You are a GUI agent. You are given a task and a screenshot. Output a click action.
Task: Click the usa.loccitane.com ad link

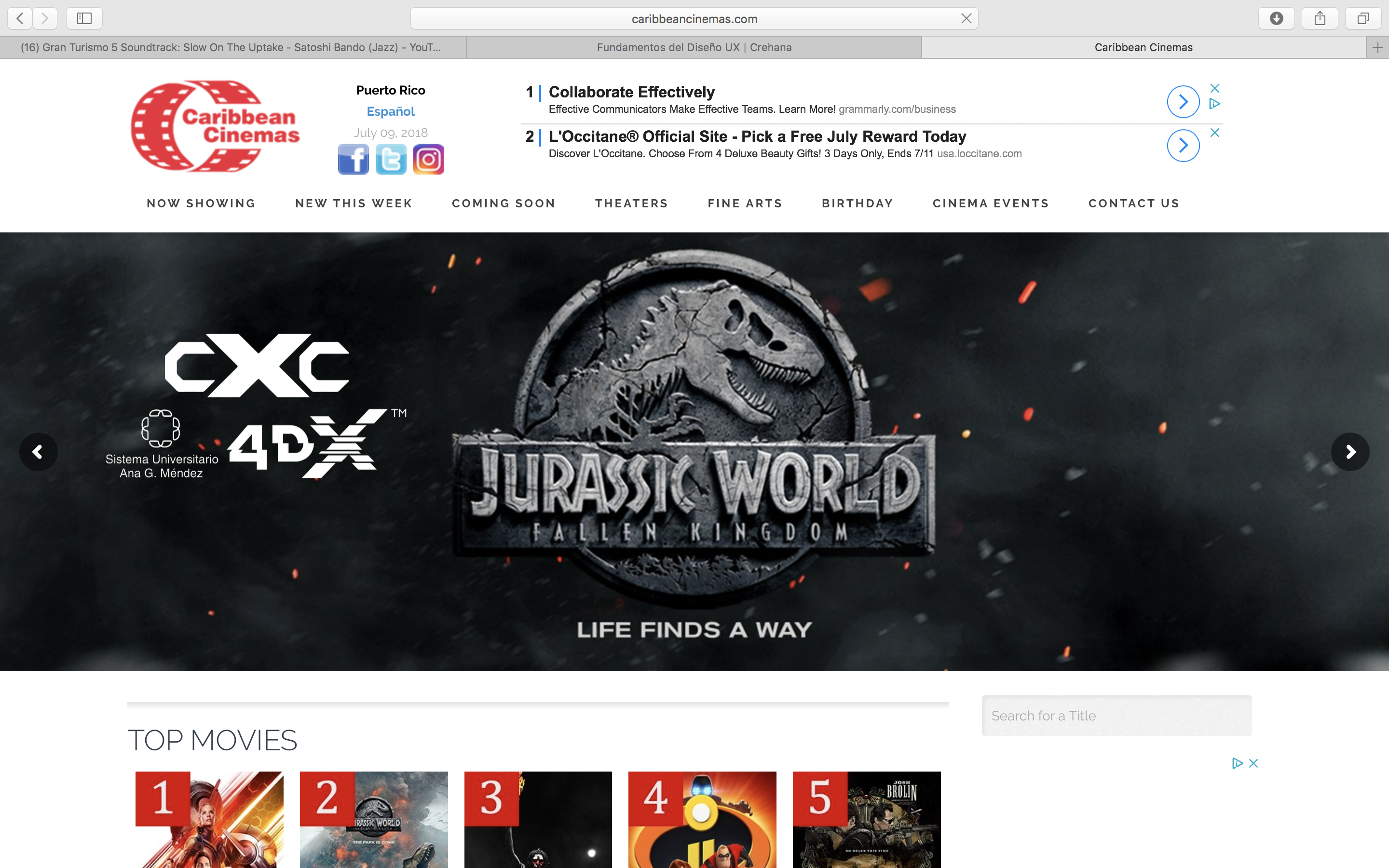(979, 153)
